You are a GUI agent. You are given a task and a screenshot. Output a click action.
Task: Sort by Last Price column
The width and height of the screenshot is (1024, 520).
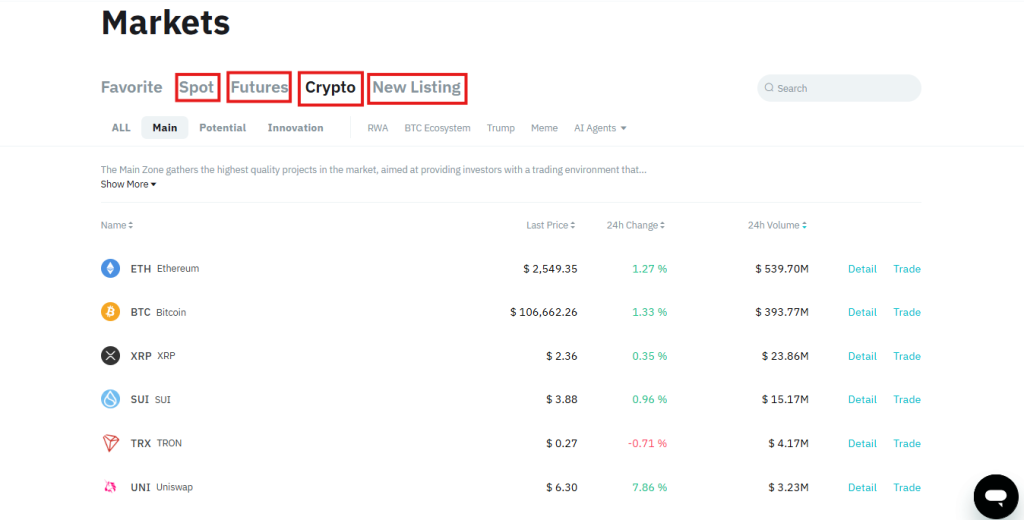coord(551,225)
